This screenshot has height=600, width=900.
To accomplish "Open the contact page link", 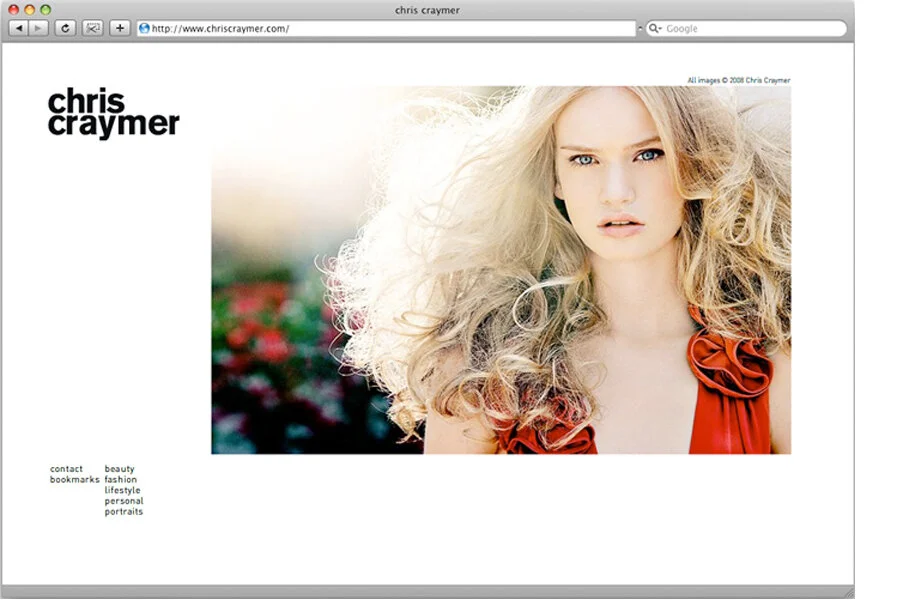I will click(x=66, y=469).
